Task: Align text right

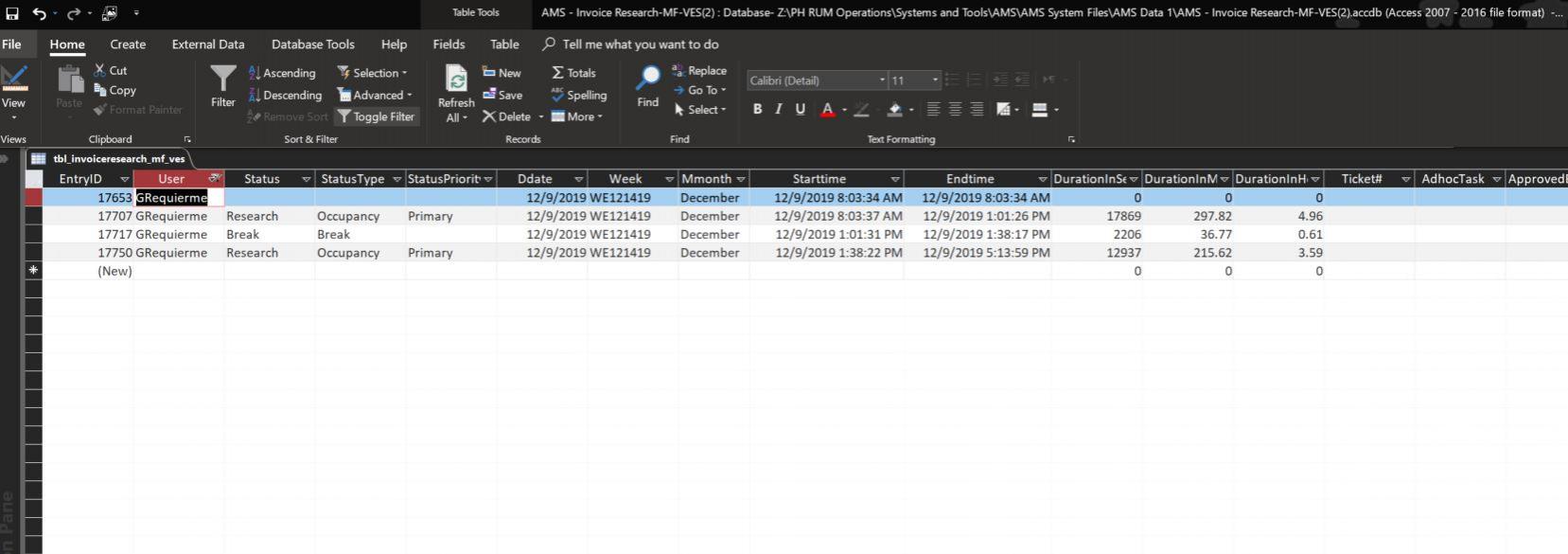Action: (977, 110)
